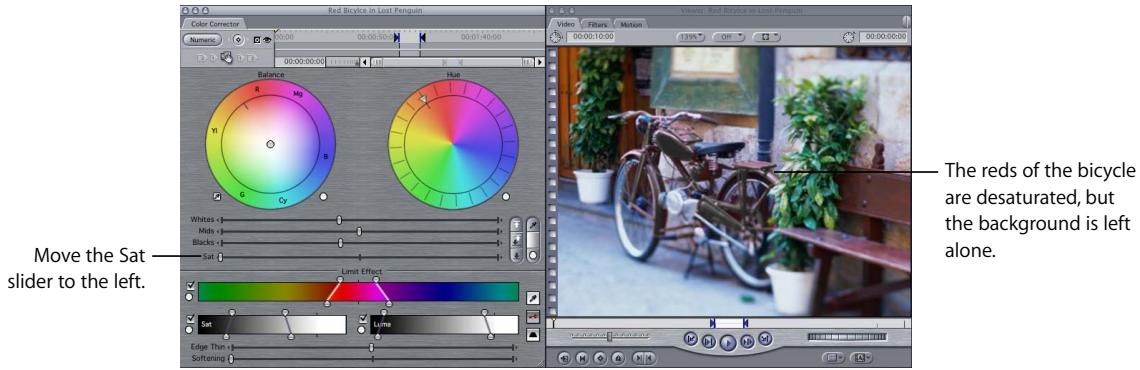Click the right scroll arrow of keyframe timeline
1140x370 pixels.
(x=539, y=62)
